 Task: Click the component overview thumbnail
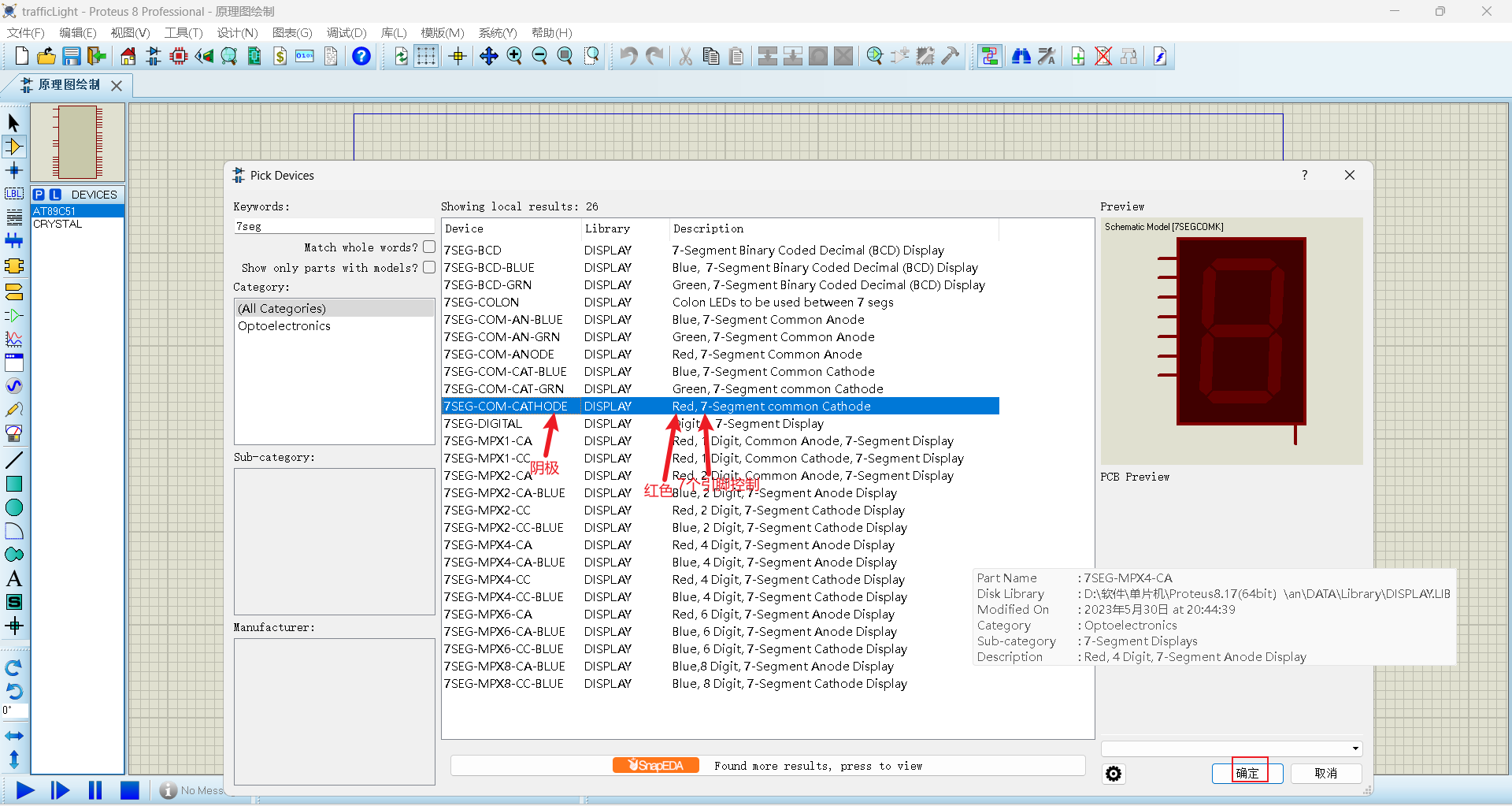point(77,143)
